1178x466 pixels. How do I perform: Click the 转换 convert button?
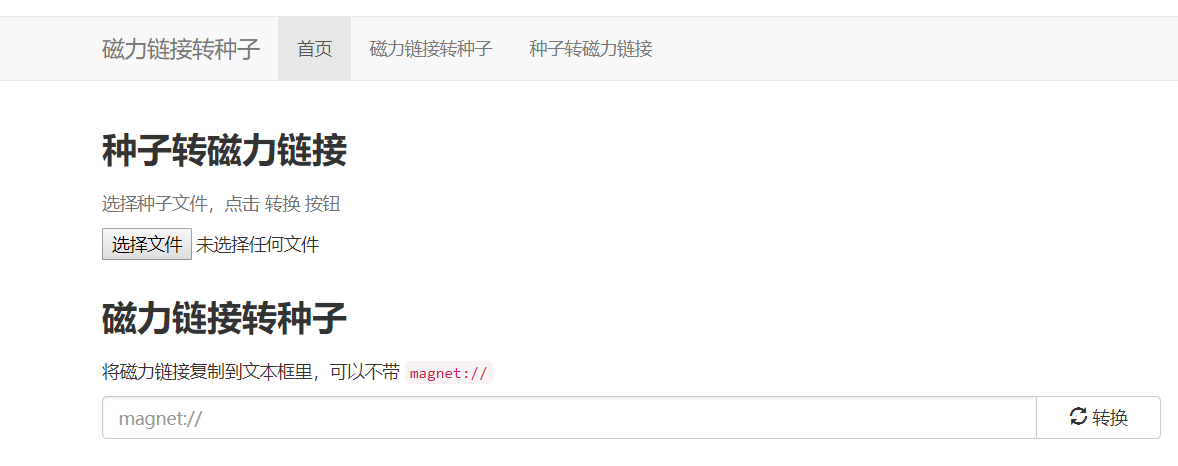point(1098,418)
